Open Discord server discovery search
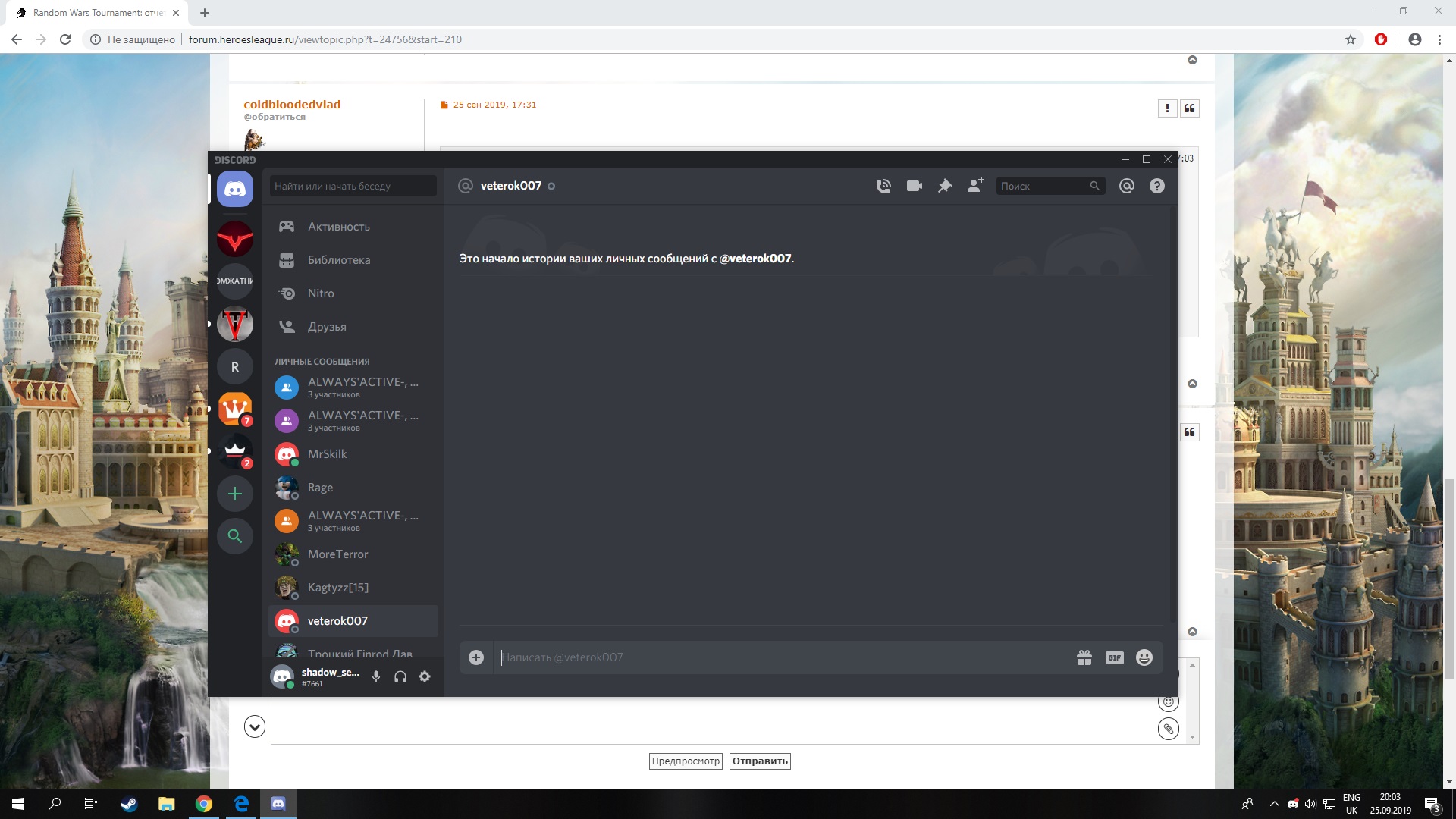Image resolution: width=1456 pixels, height=819 pixels. click(x=235, y=536)
